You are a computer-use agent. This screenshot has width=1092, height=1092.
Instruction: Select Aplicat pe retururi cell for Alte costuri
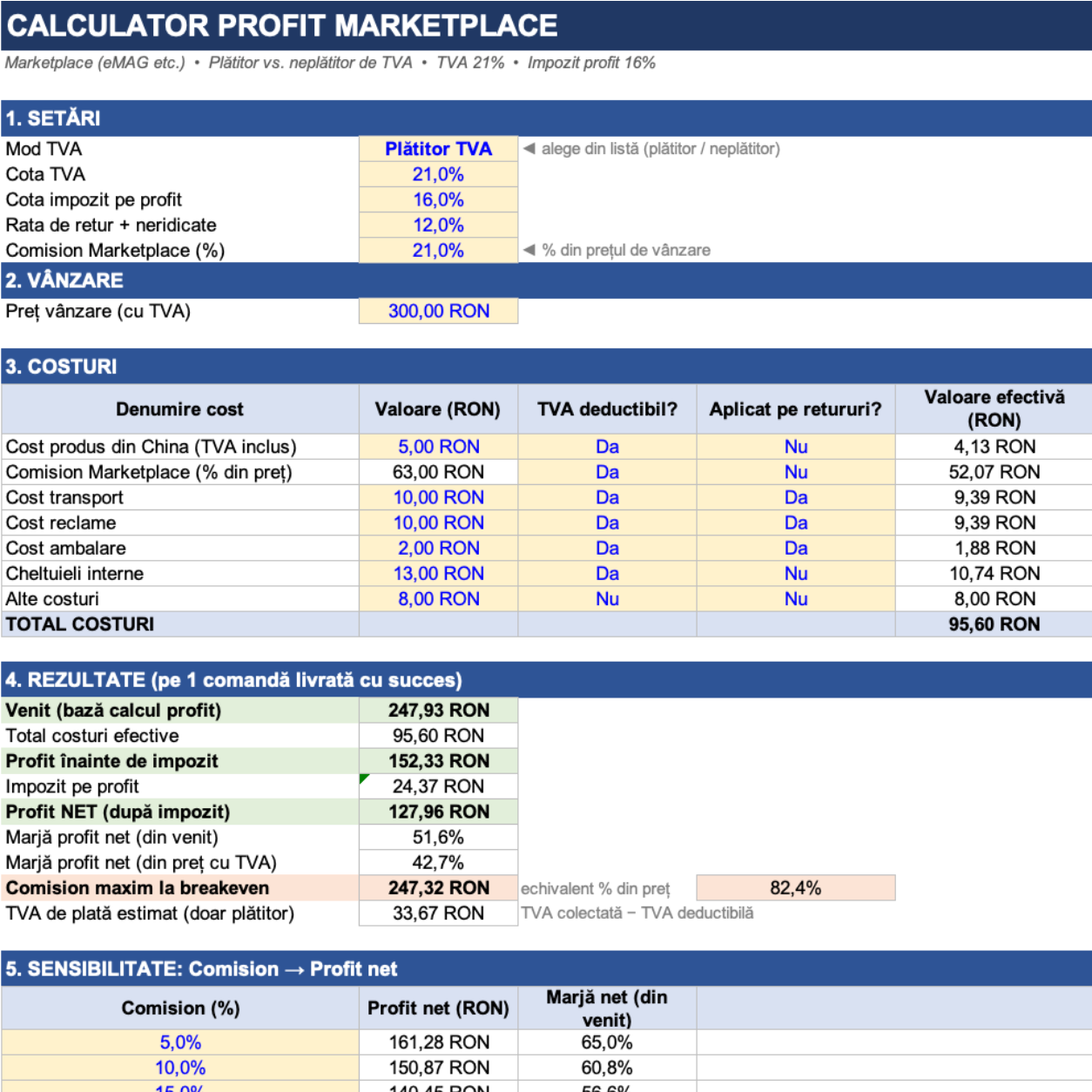pyautogui.click(x=796, y=598)
